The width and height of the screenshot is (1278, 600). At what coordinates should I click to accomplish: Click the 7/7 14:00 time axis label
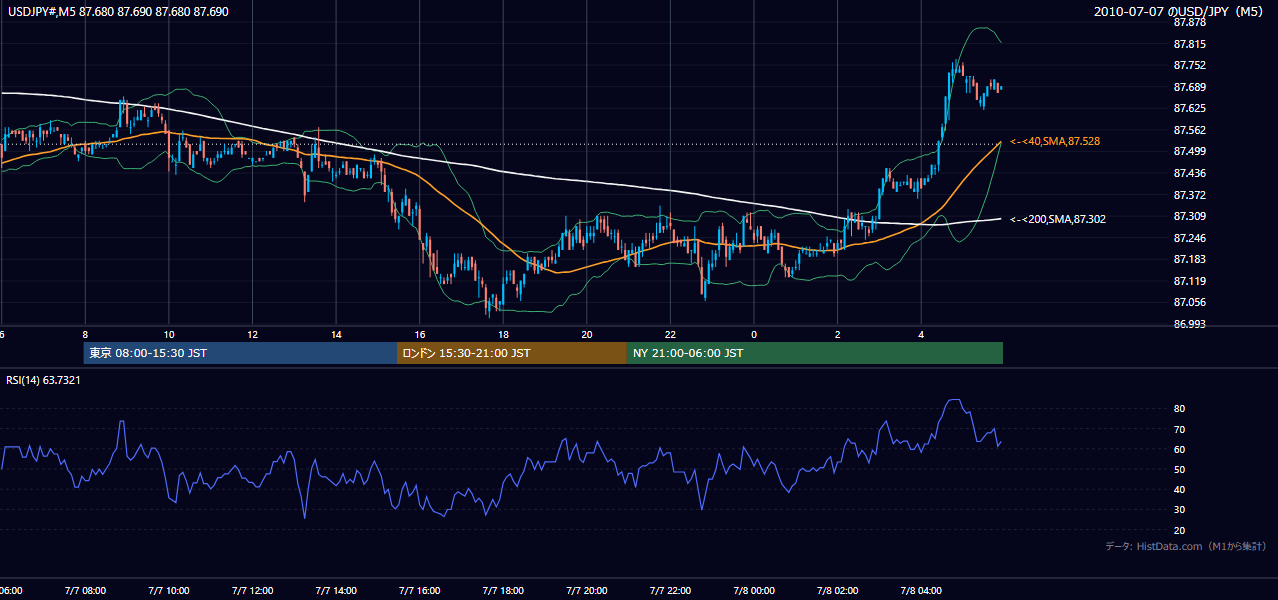337,591
